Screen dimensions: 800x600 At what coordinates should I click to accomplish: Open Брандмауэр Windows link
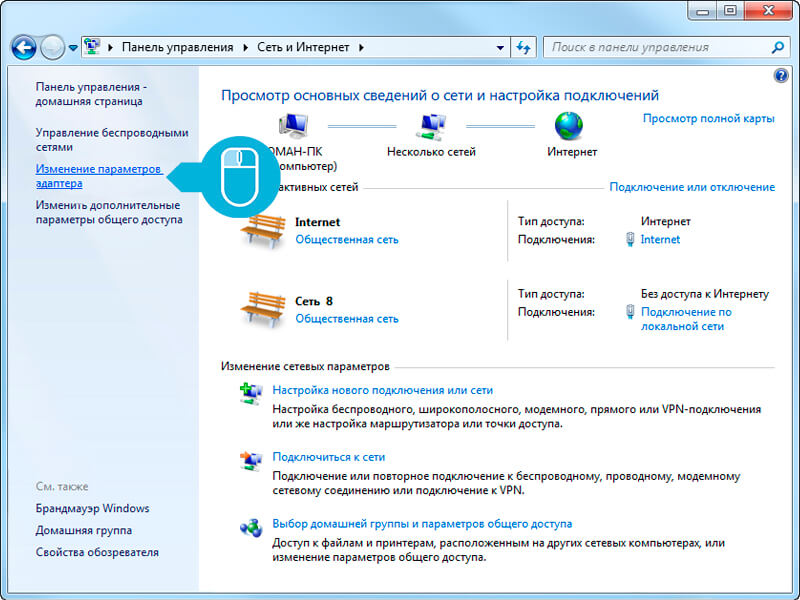pos(92,509)
